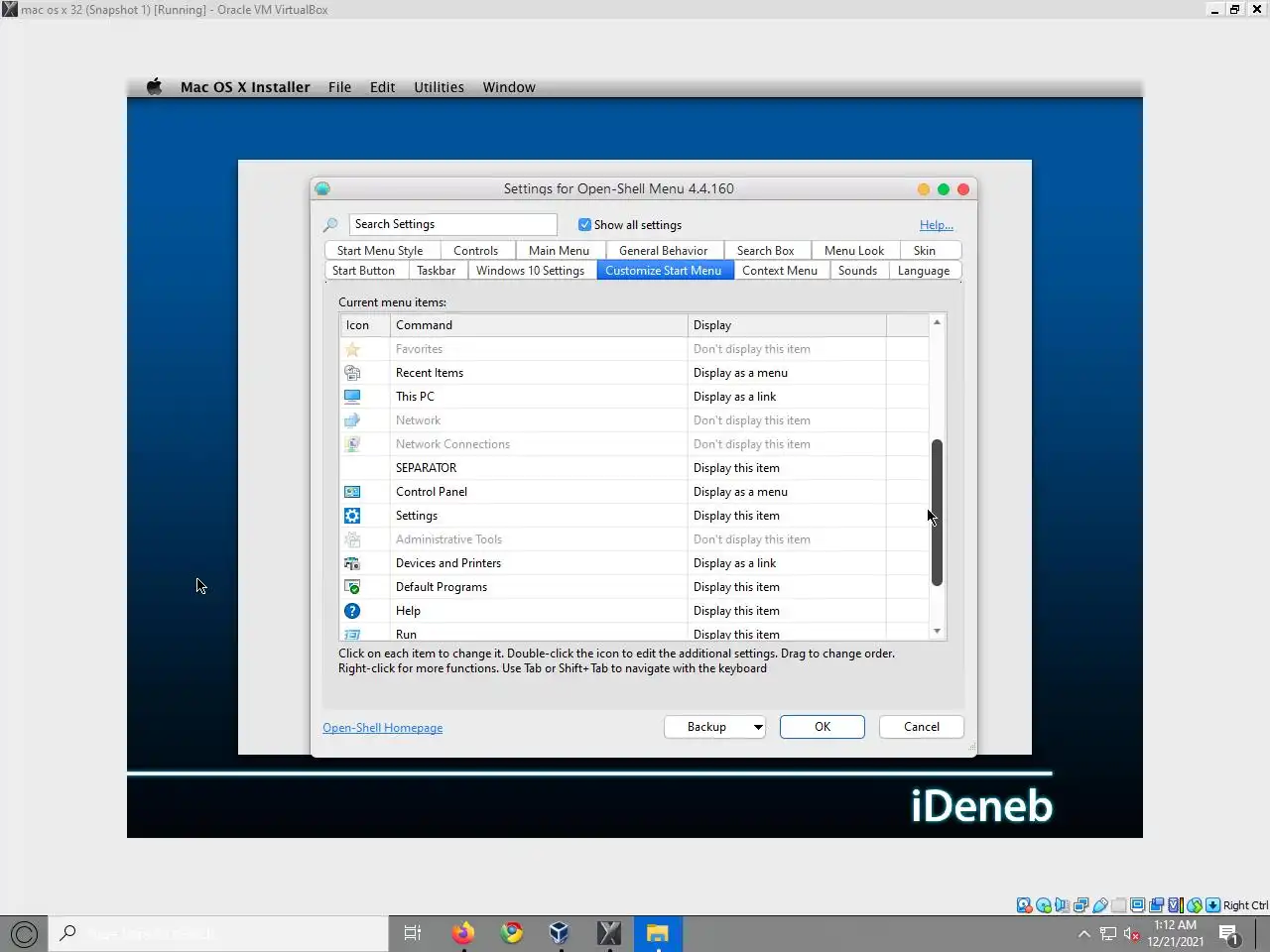
Task: Open the Help link
Action: click(937, 225)
